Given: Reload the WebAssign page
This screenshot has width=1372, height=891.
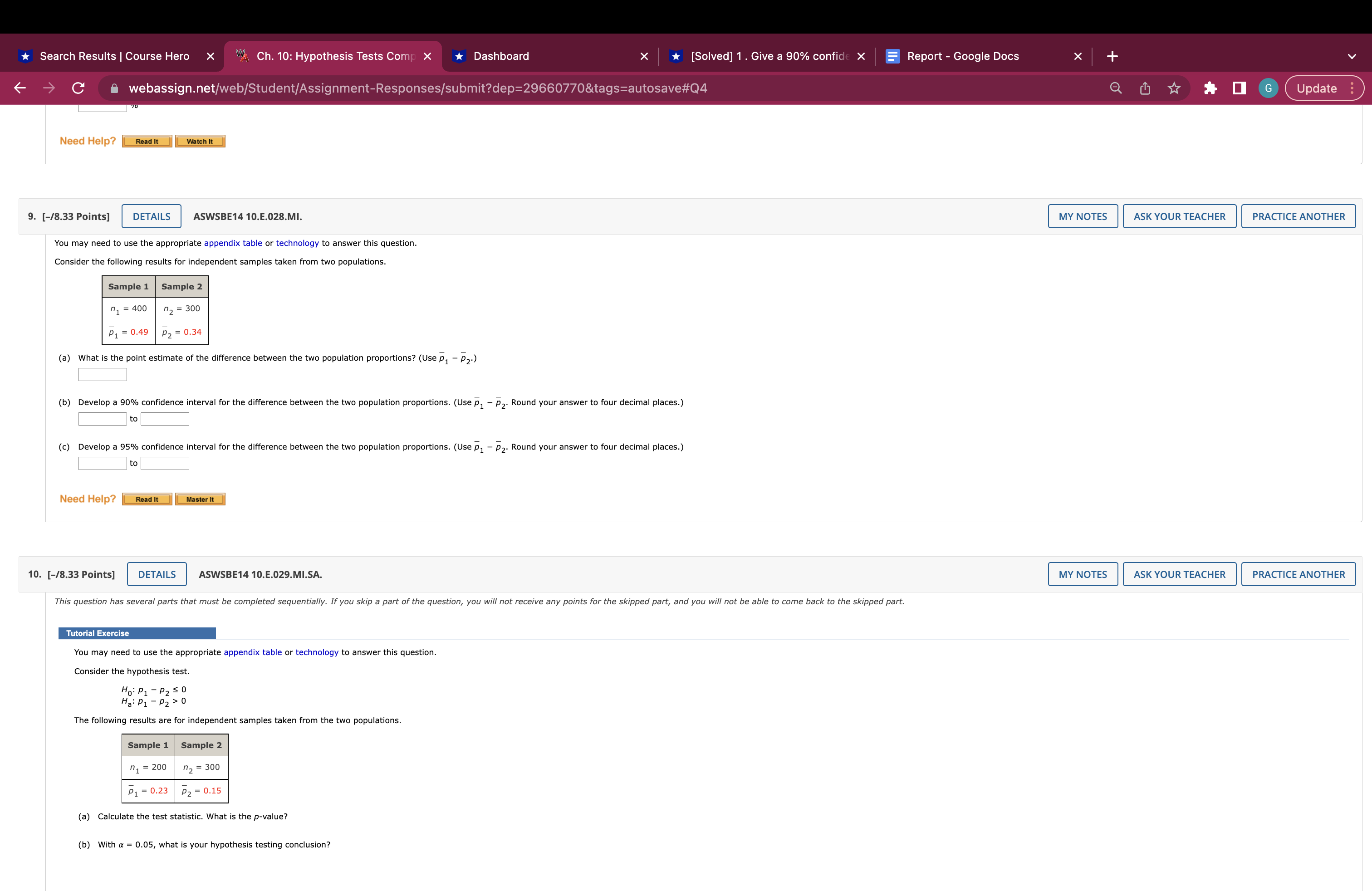Looking at the screenshot, I should click(78, 88).
